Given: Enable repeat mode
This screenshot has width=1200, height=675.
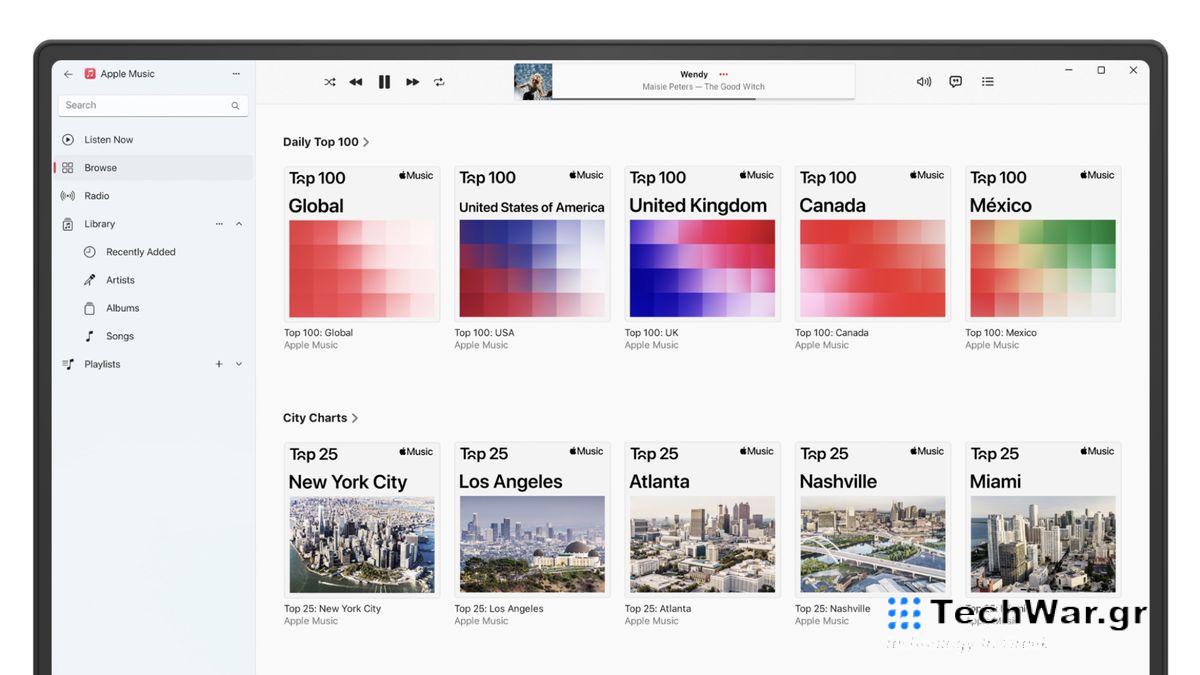Looking at the screenshot, I should pos(439,82).
